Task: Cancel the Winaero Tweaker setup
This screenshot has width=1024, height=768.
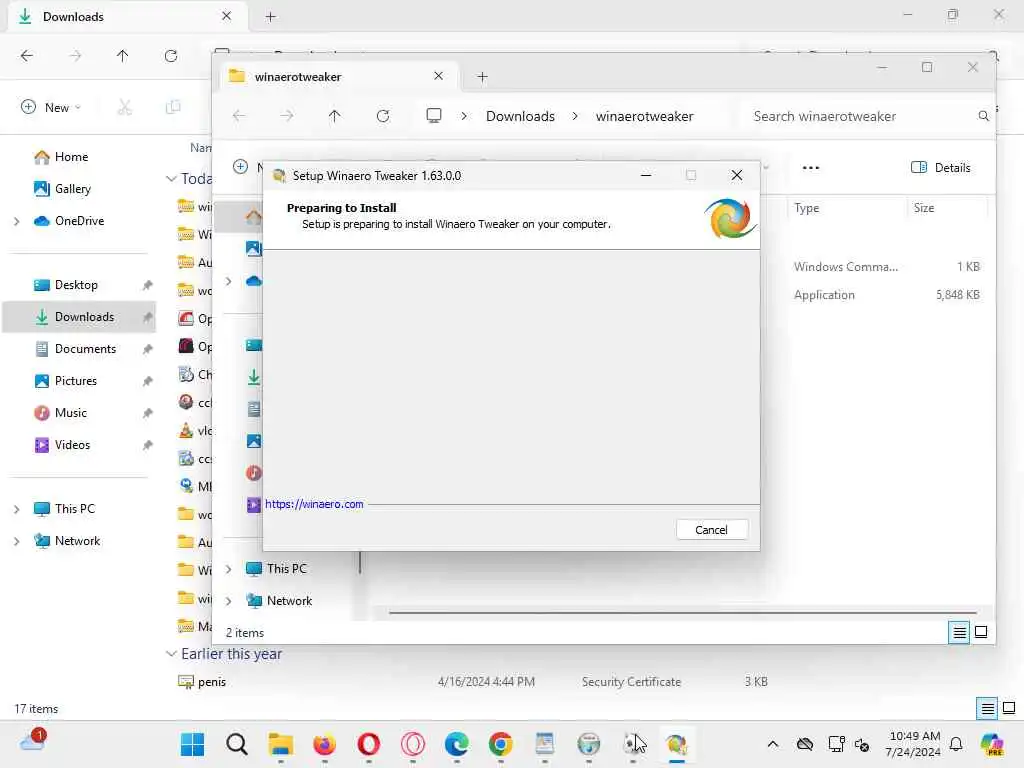Action: (711, 530)
